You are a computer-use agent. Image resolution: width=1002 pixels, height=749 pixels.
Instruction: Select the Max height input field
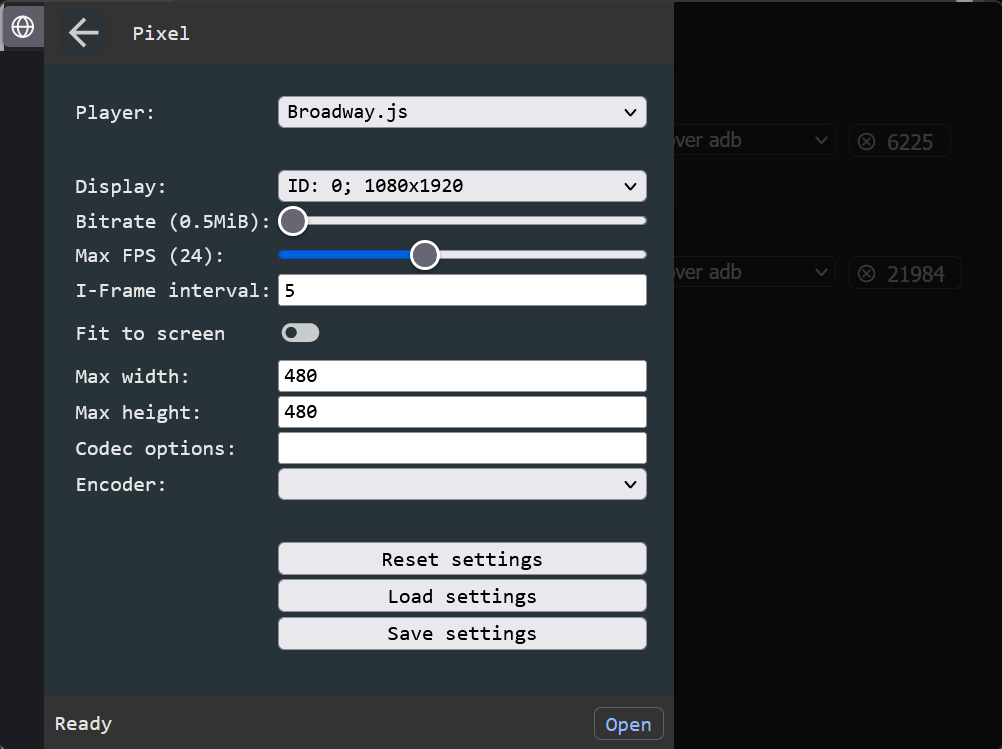[x=461, y=412]
